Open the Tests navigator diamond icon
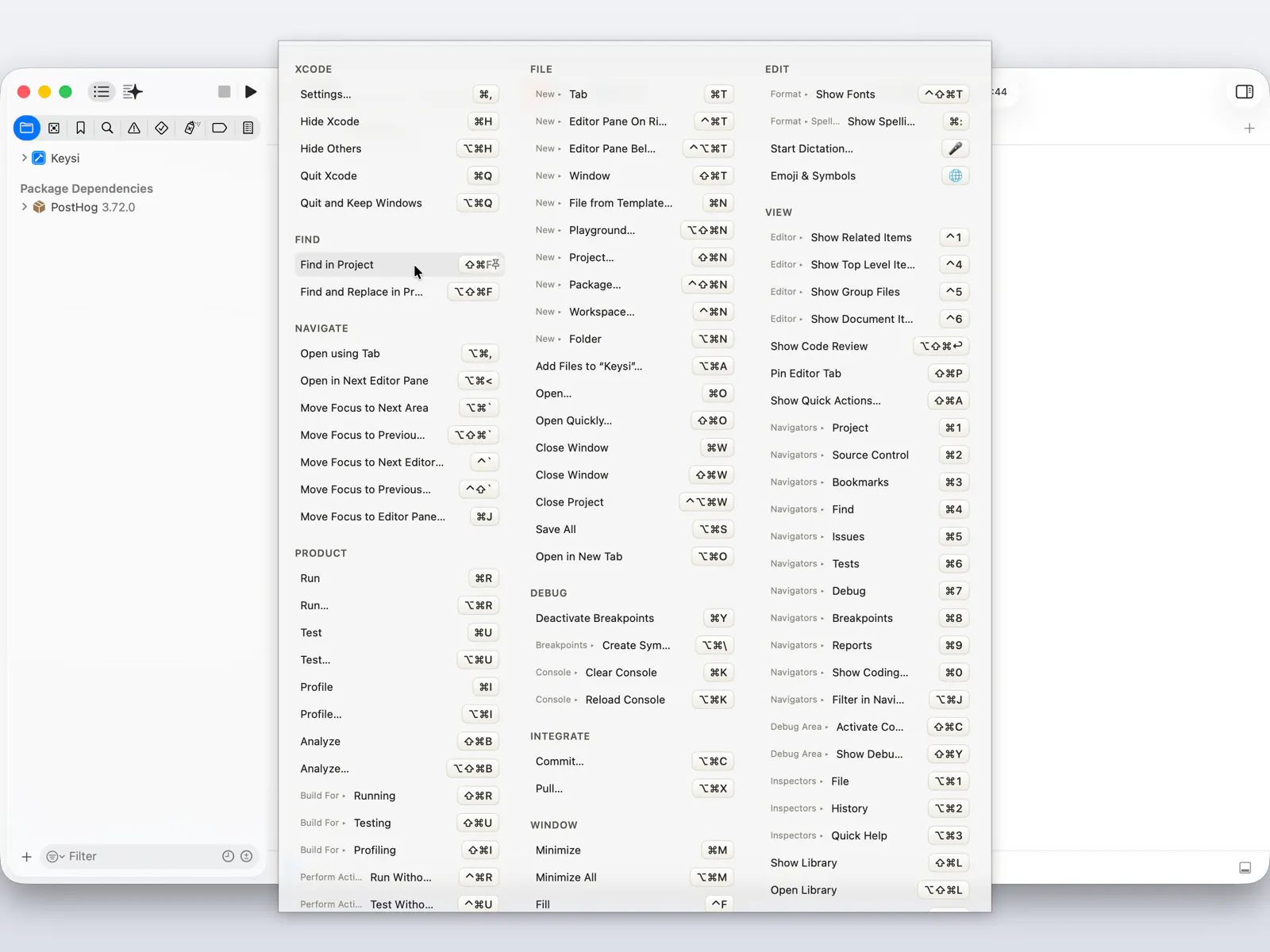Image resolution: width=1270 pixels, height=952 pixels. pos(161,128)
